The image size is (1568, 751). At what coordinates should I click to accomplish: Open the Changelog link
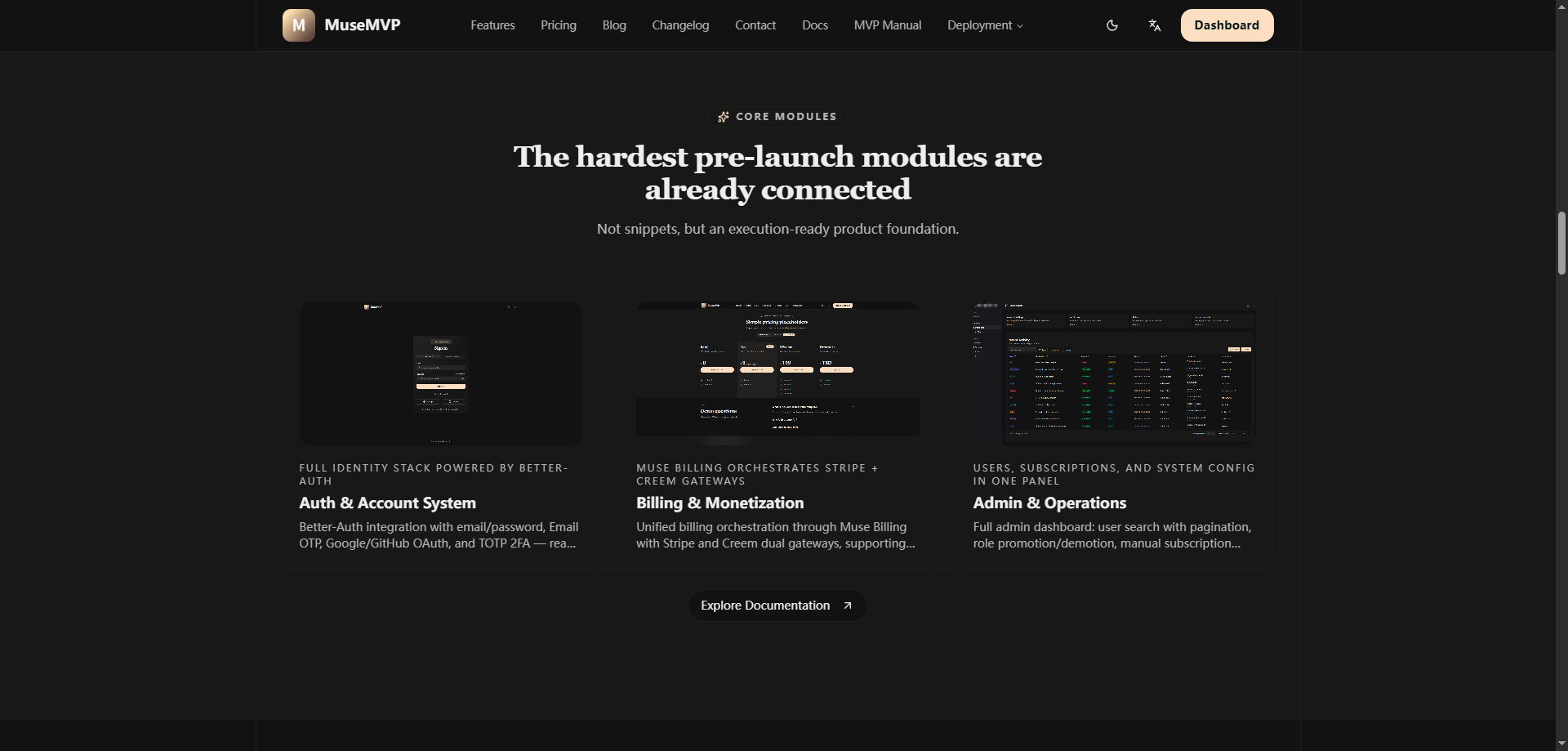(679, 25)
